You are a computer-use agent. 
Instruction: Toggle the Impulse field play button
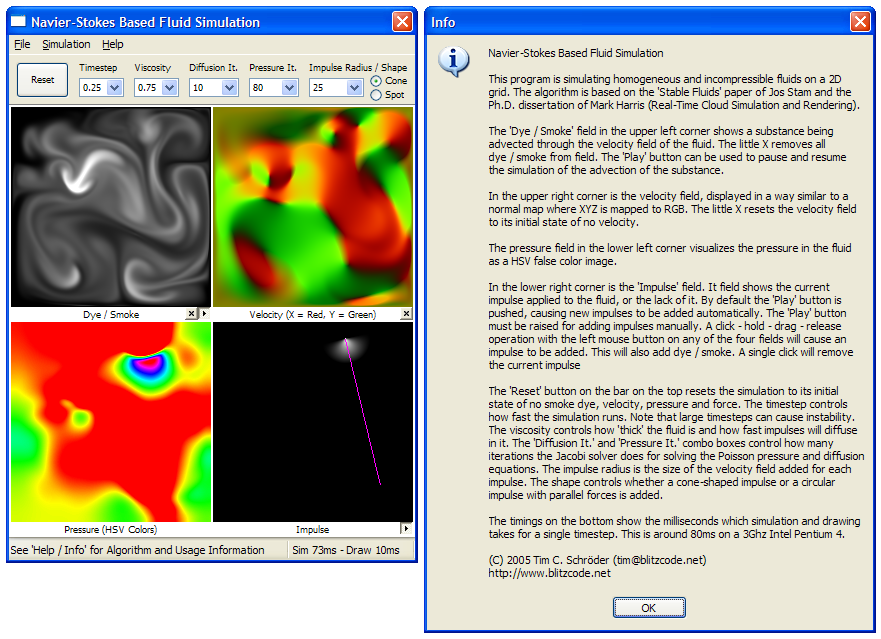(406, 528)
